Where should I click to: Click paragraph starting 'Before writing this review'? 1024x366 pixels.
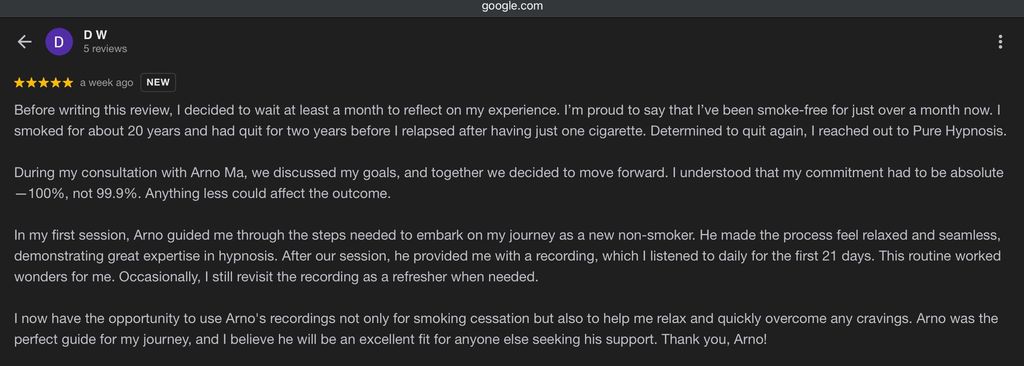pos(511,120)
